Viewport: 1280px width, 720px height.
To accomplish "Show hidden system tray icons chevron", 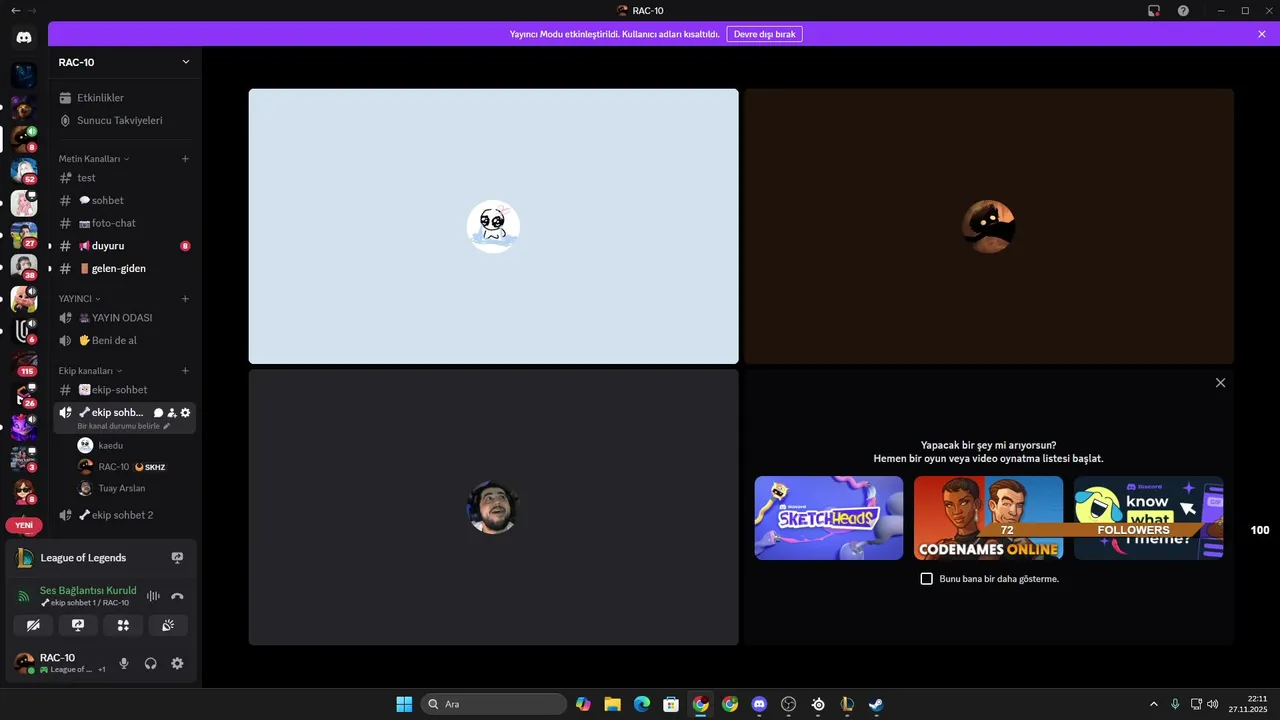I will click(1154, 704).
